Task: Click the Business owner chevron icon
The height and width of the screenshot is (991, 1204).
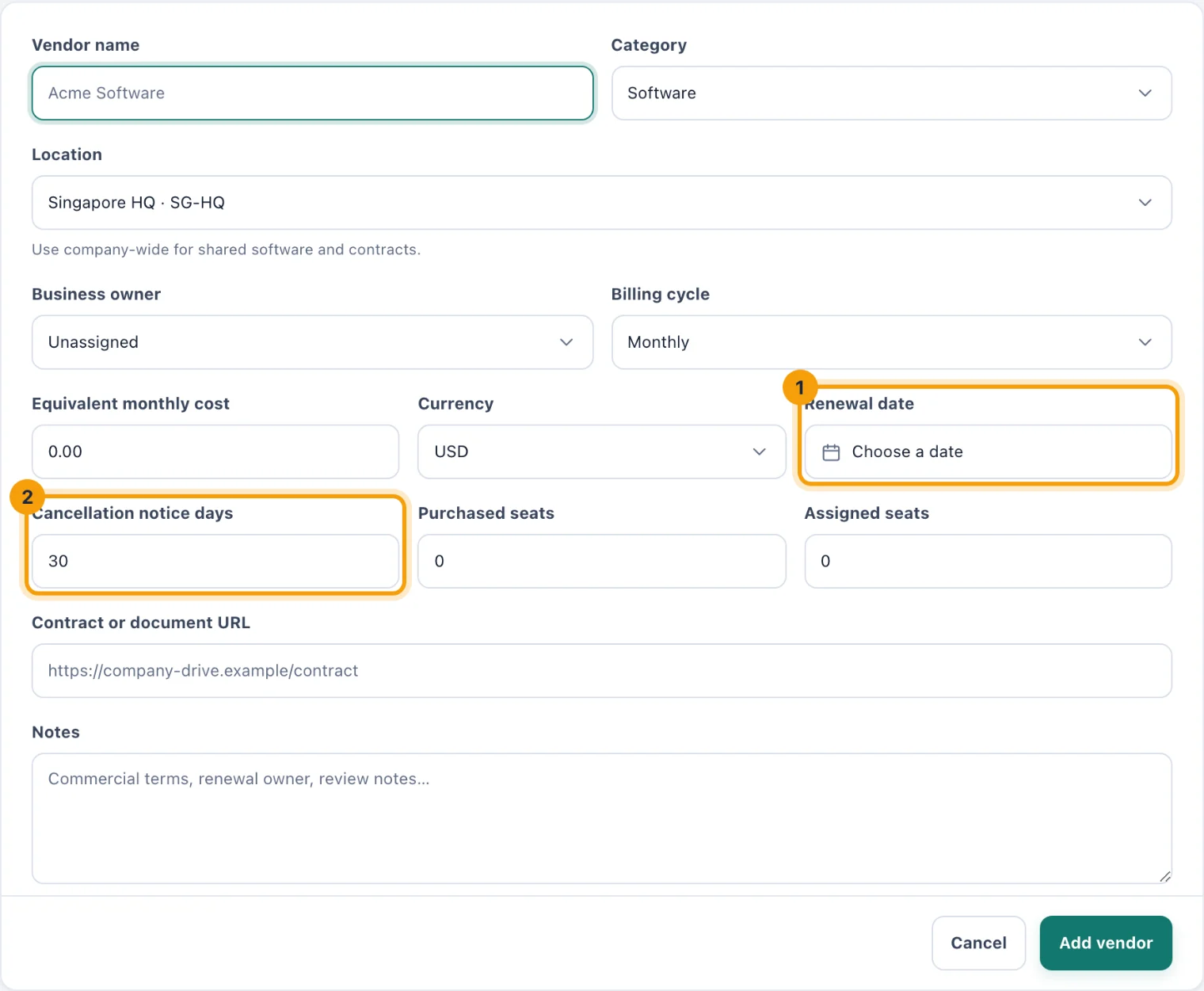Action: click(x=566, y=342)
